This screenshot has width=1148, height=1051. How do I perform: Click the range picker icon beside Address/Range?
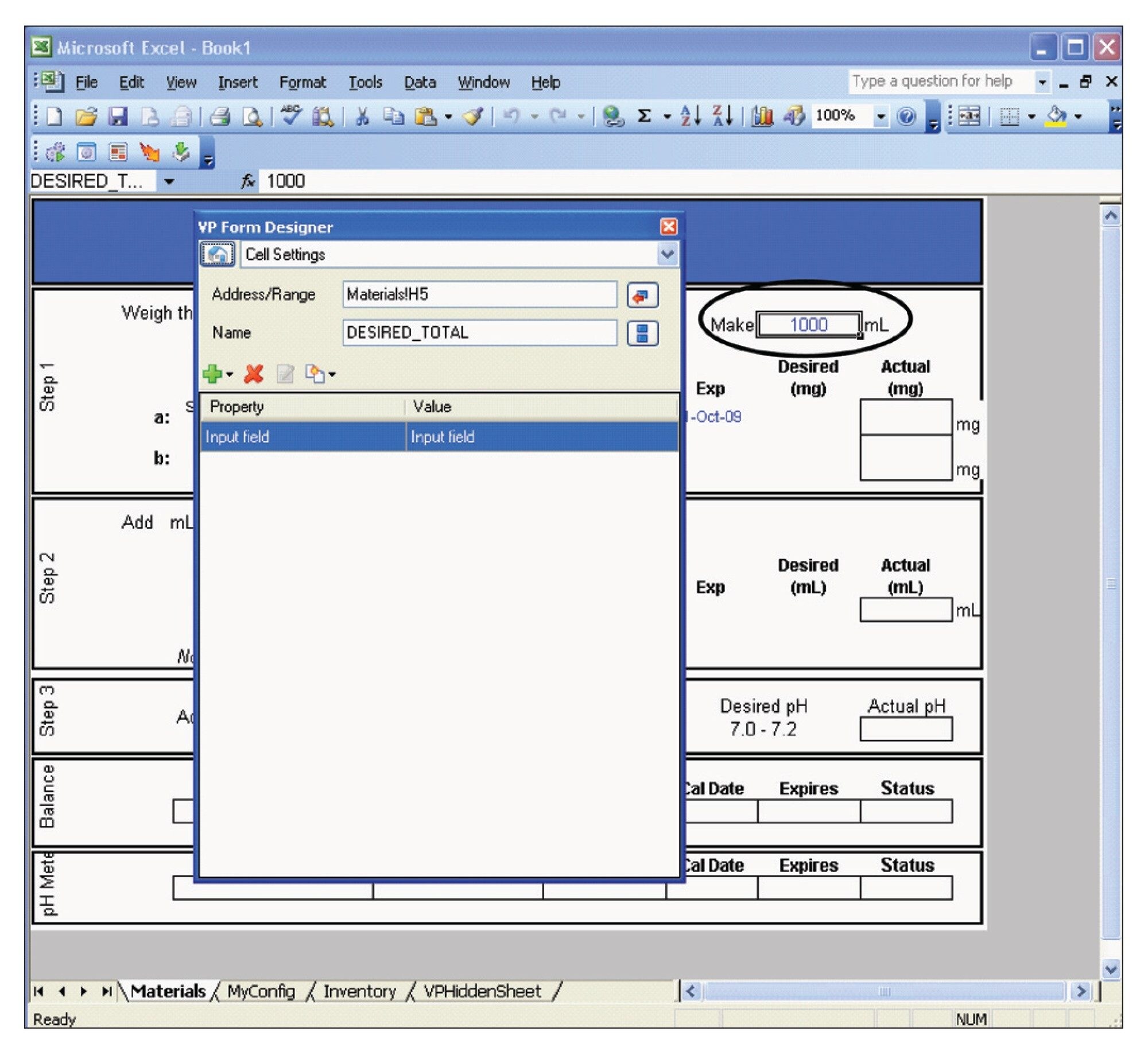pos(642,296)
